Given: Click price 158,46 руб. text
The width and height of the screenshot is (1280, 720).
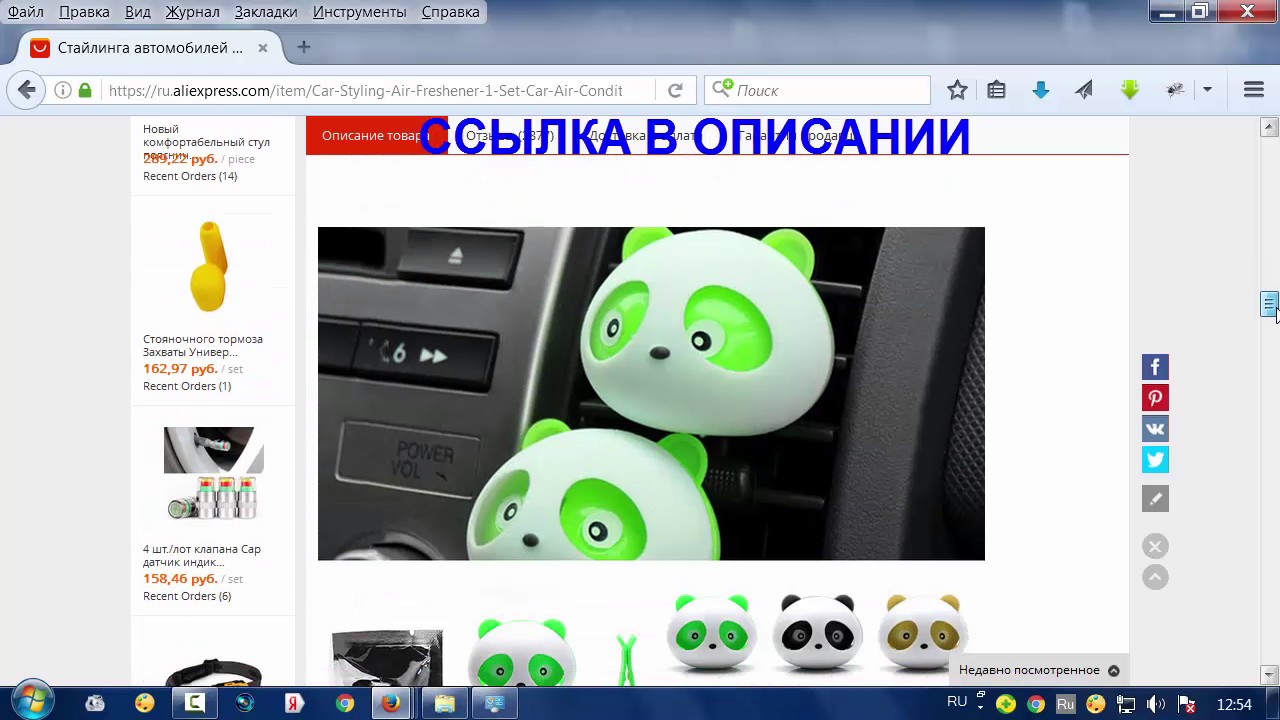Looking at the screenshot, I should coord(180,578).
